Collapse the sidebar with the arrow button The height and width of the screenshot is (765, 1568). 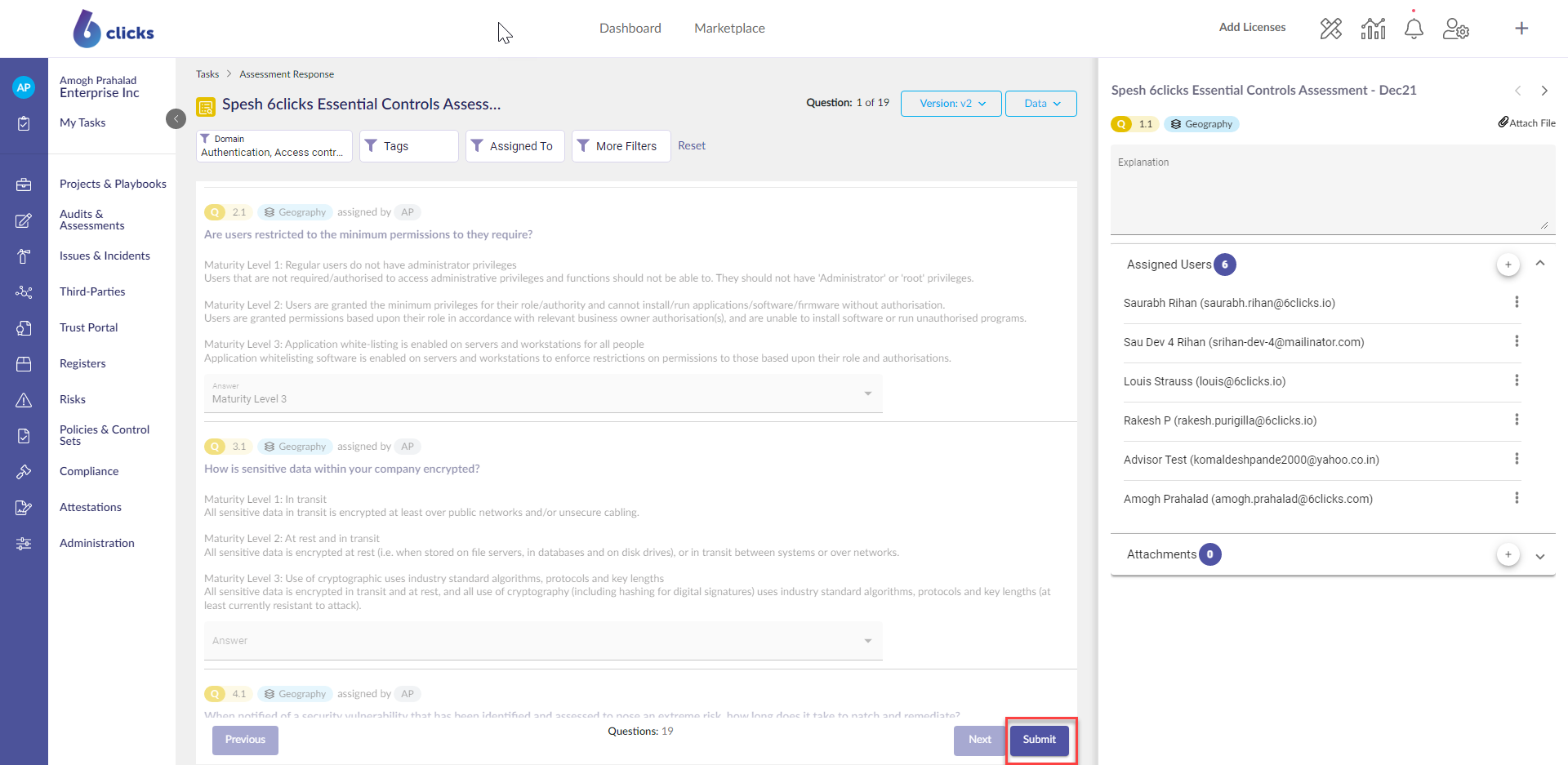[176, 119]
